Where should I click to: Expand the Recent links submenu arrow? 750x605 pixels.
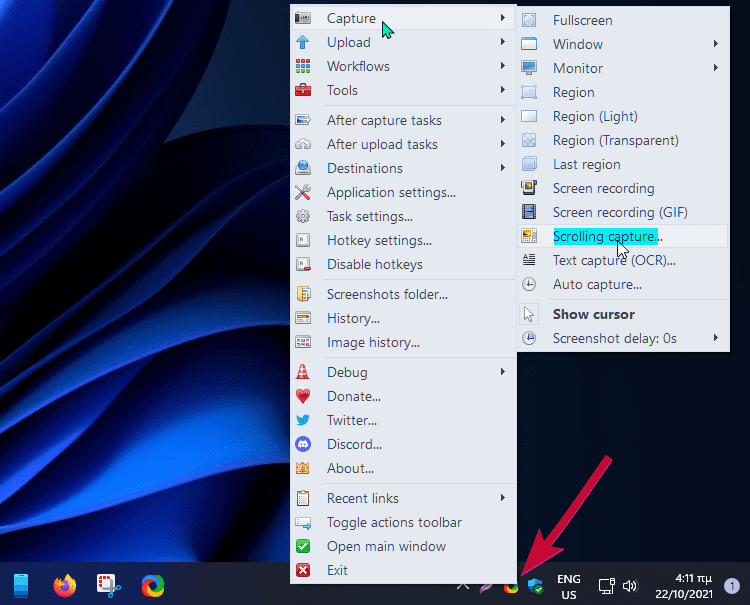(502, 497)
